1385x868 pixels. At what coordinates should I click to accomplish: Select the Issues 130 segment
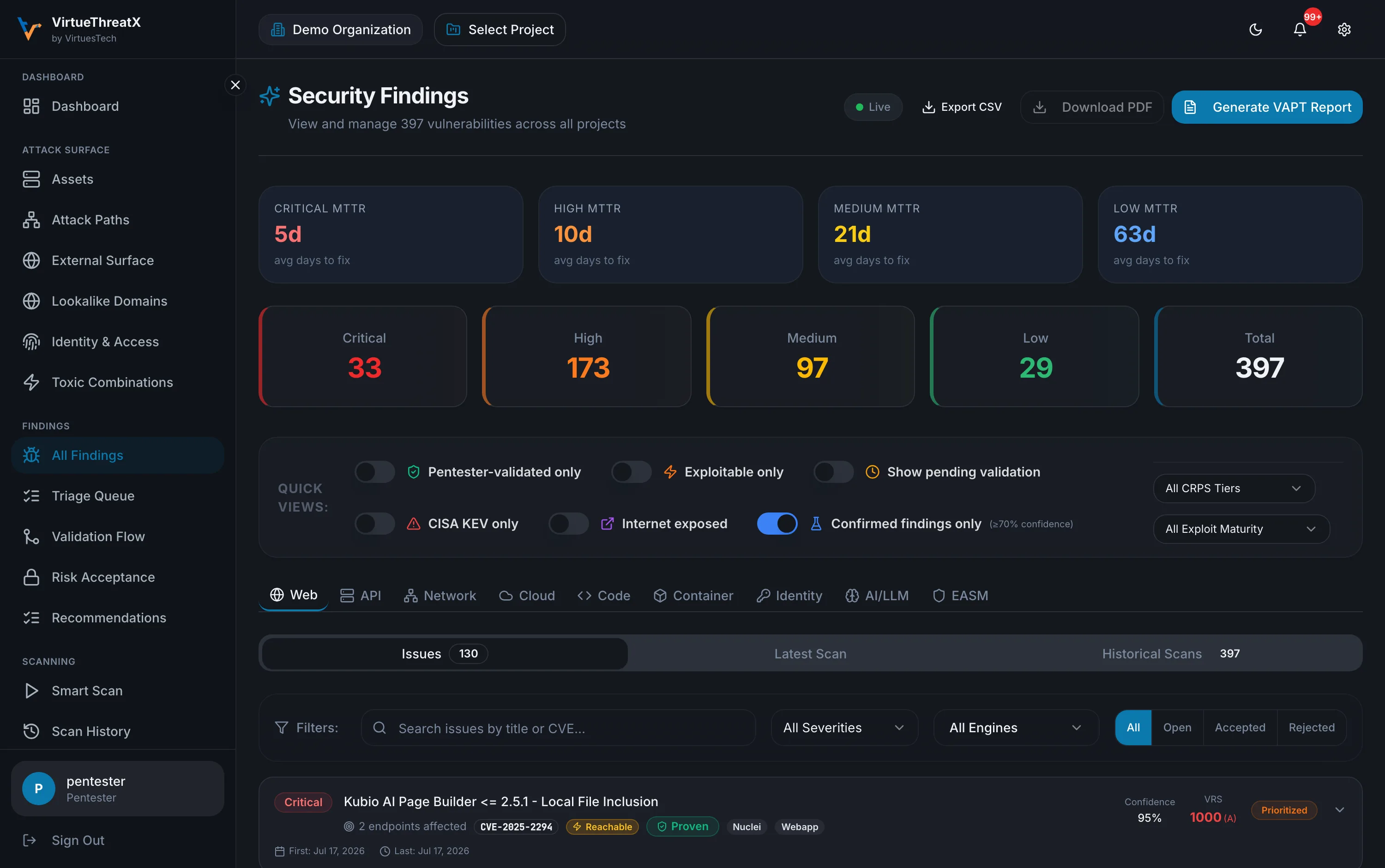pos(445,654)
